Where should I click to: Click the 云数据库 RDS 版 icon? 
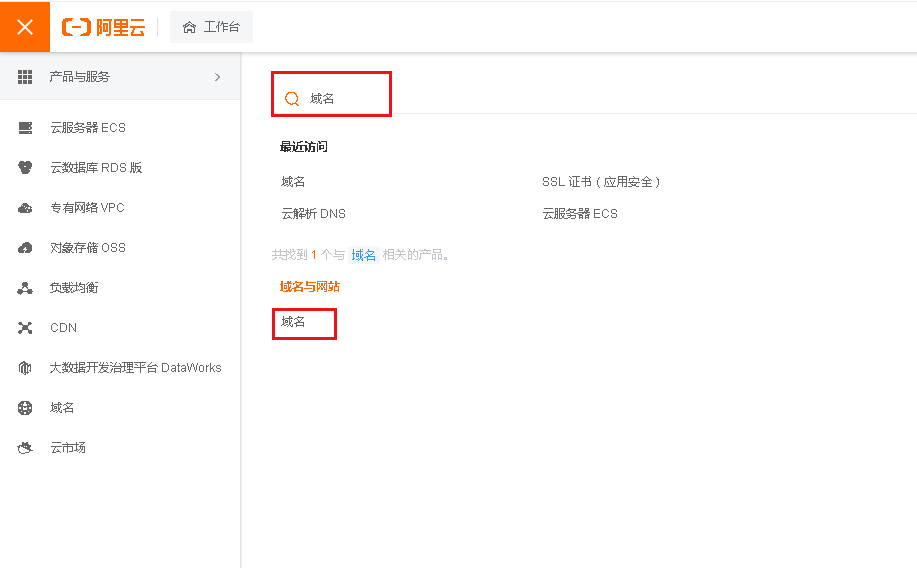tap(25, 167)
